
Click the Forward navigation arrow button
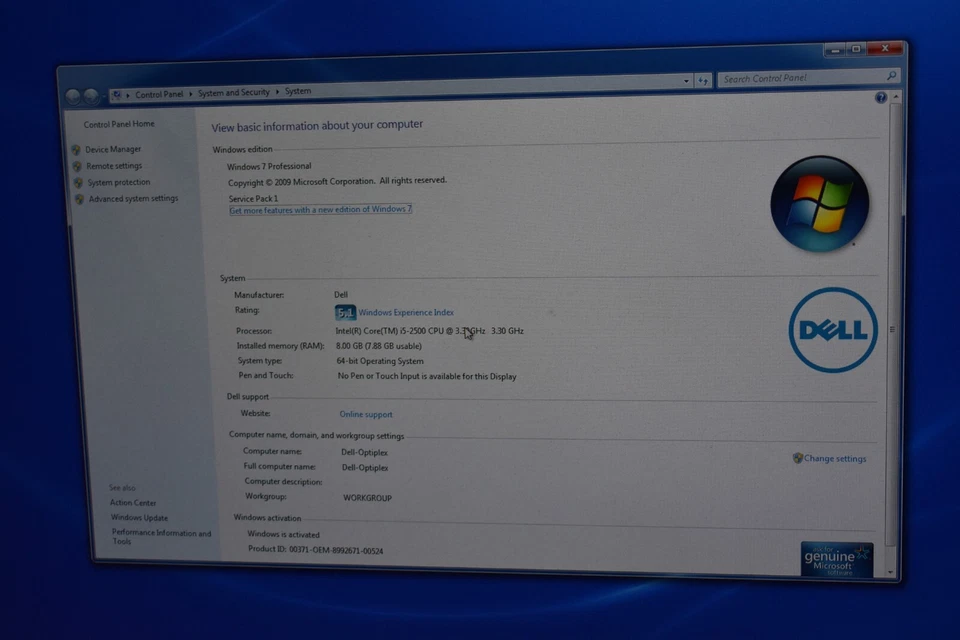click(x=91, y=96)
